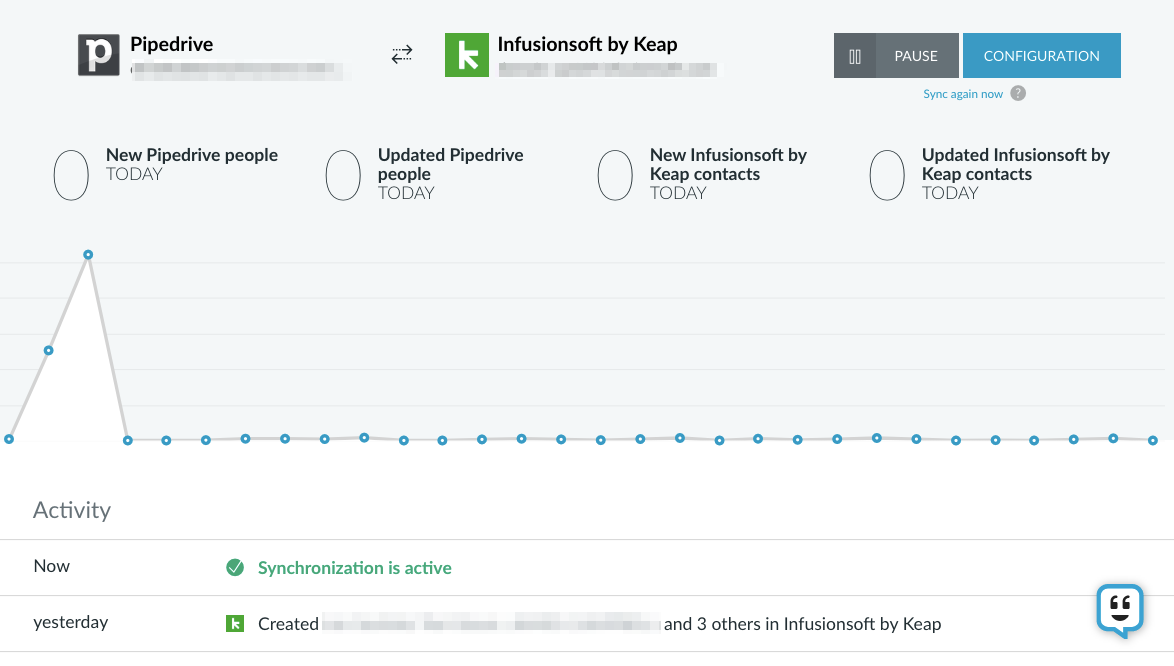Screen dimensions: 1174x666
Task: Open the Configuration page
Action: [1041, 55]
